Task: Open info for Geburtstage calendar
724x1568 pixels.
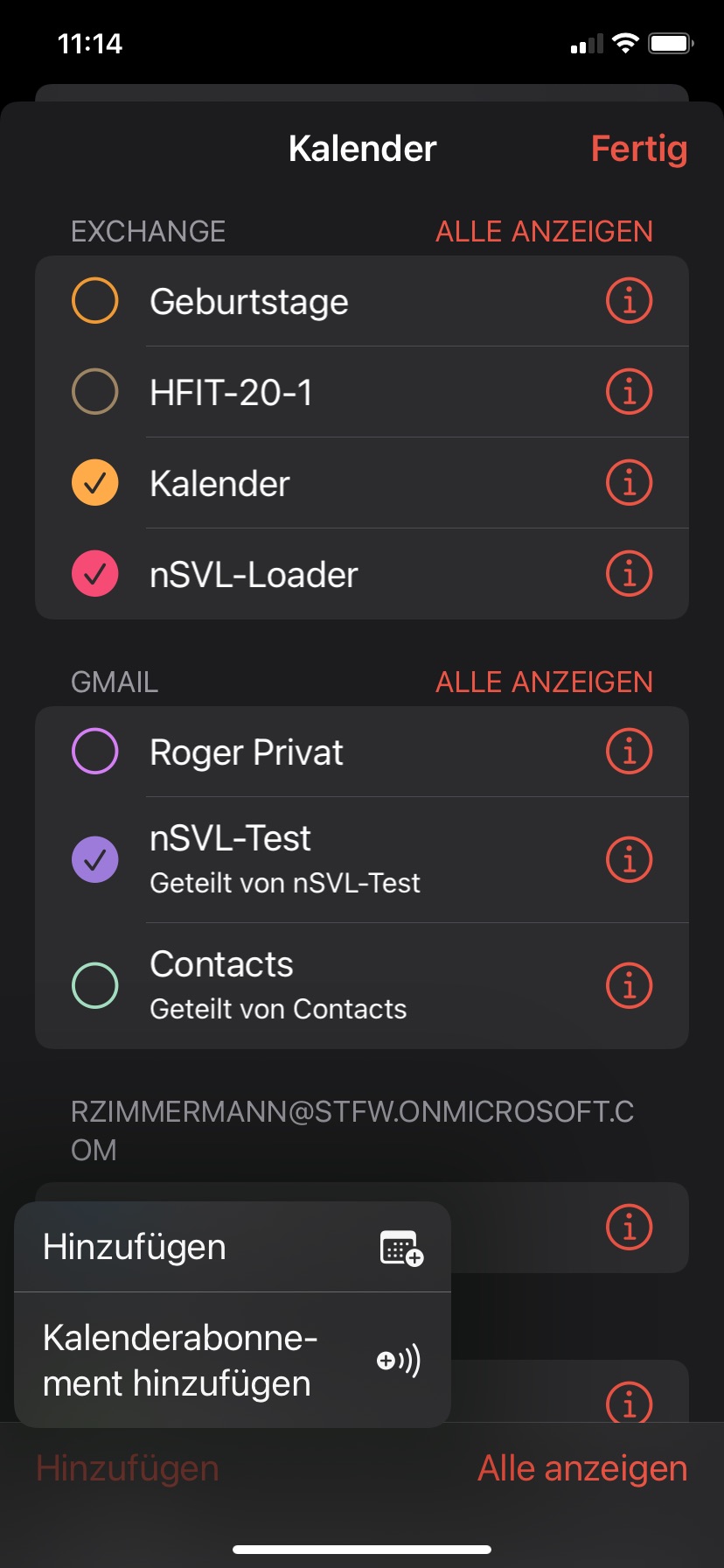Action: (x=629, y=301)
